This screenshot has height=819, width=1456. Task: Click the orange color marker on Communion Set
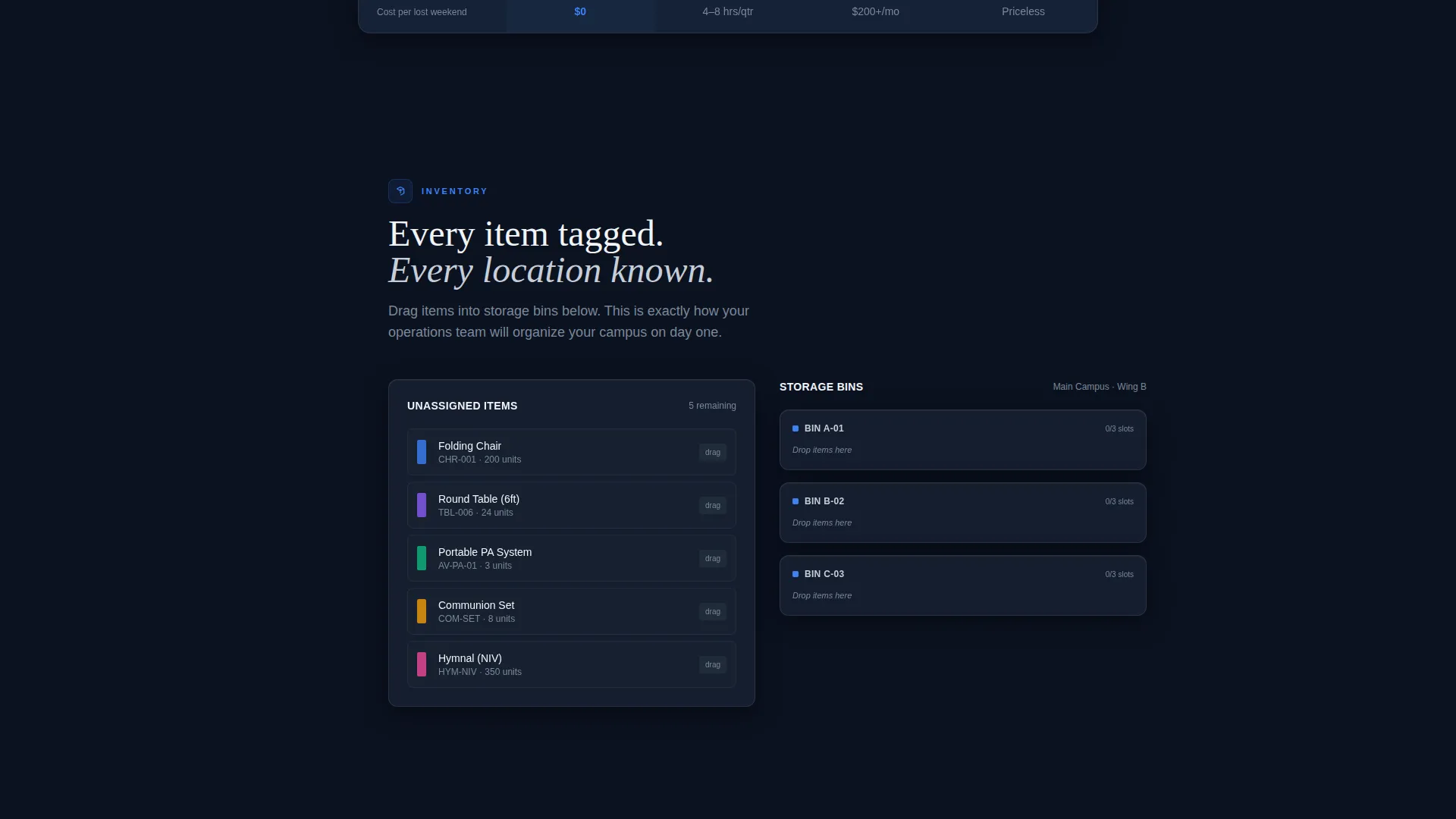(422, 611)
